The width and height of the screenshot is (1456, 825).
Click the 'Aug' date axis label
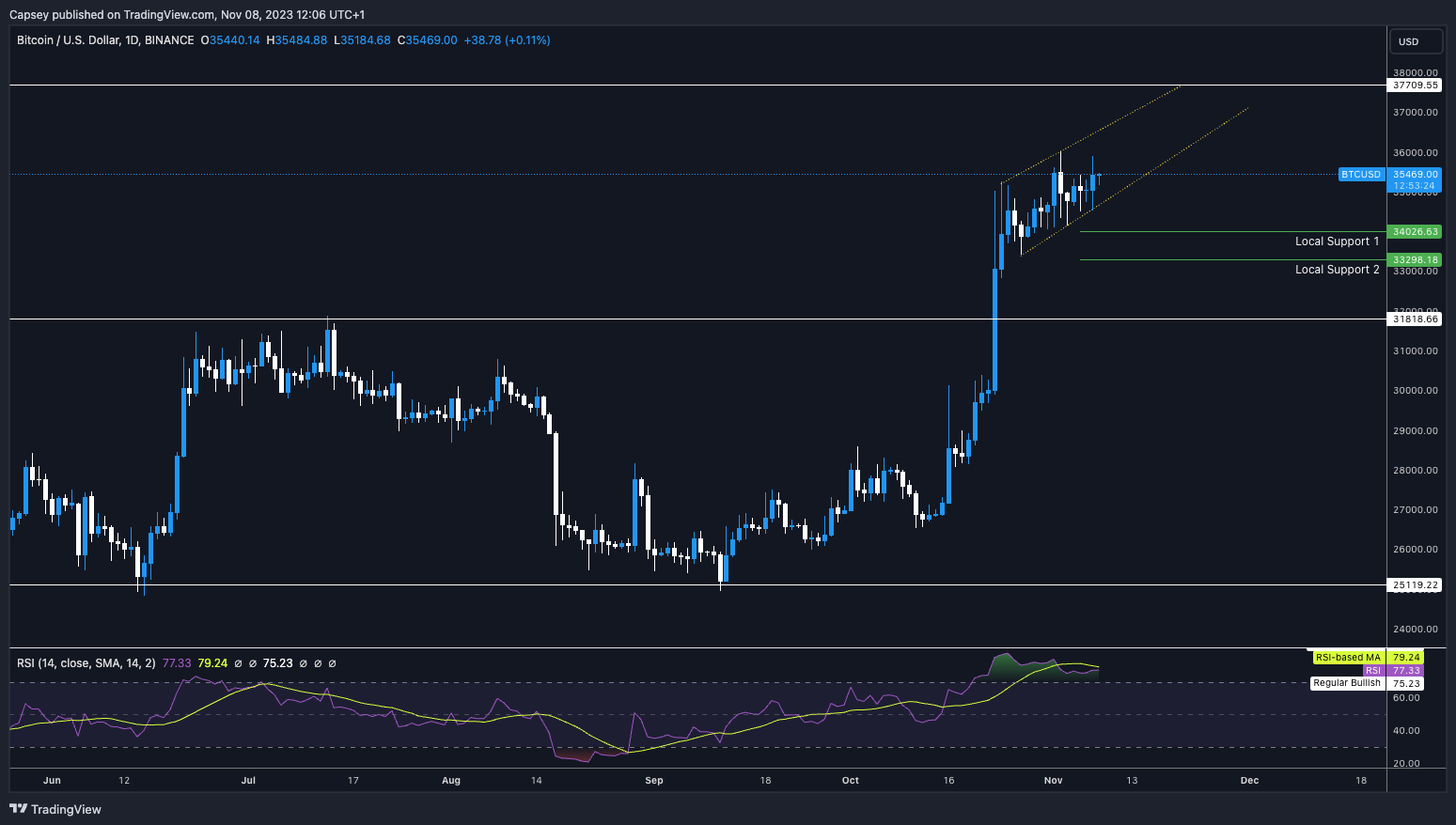[451, 780]
